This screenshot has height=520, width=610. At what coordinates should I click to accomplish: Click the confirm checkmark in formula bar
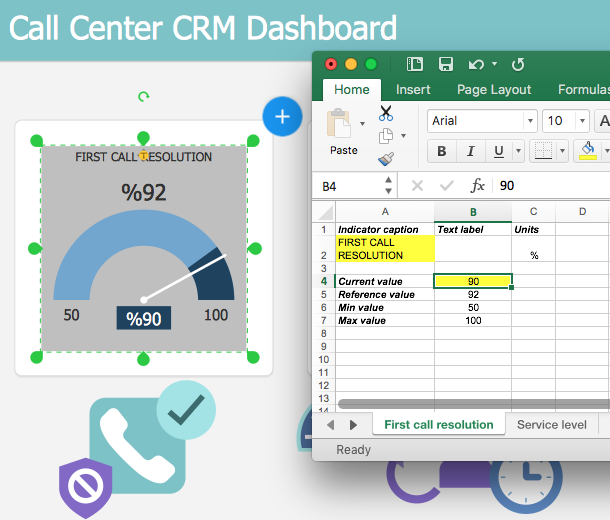[447, 186]
